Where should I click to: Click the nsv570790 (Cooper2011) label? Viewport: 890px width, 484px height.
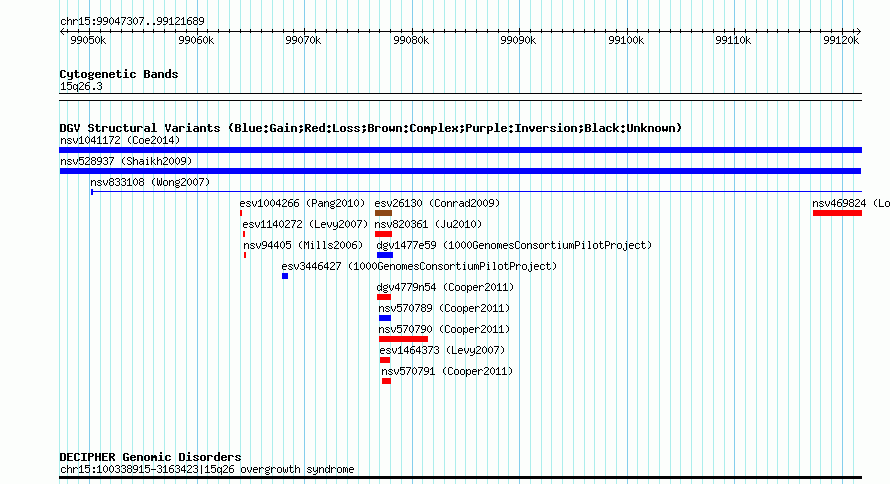pyautogui.click(x=444, y=329)
